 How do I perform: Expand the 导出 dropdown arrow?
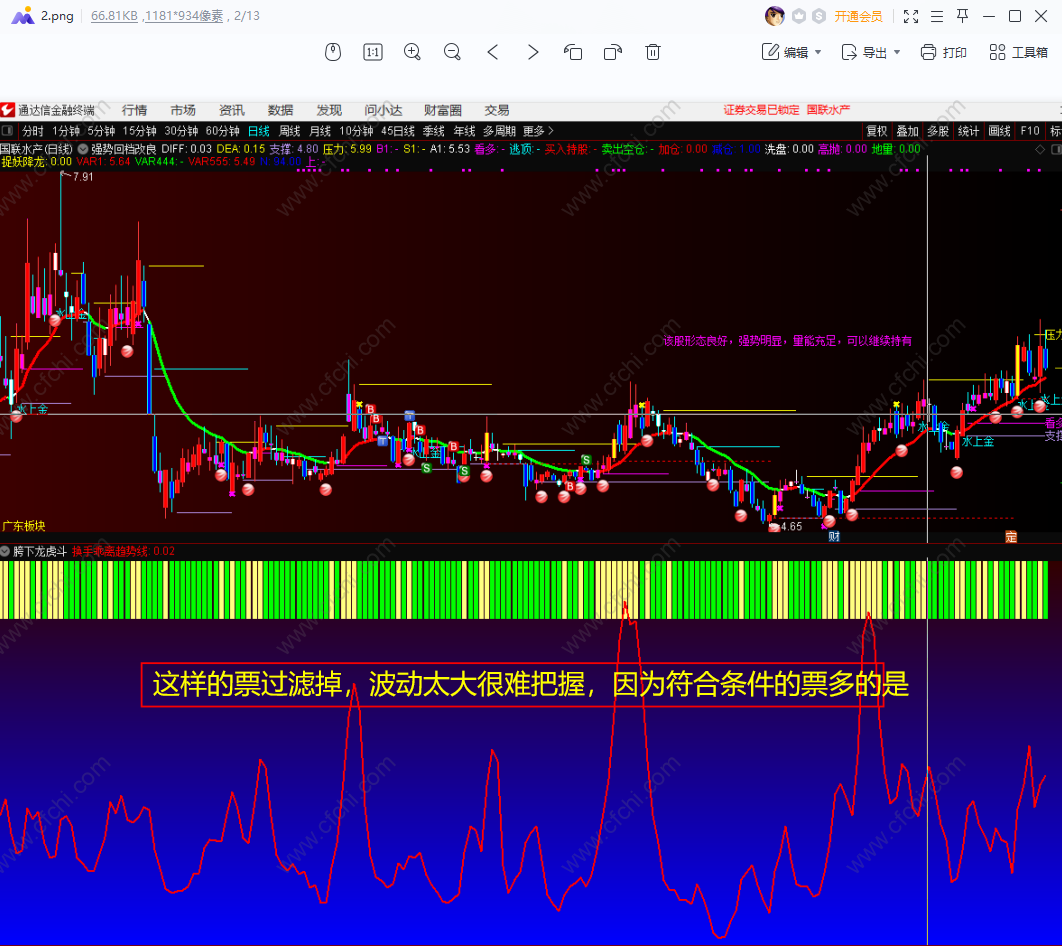[897, 52]
